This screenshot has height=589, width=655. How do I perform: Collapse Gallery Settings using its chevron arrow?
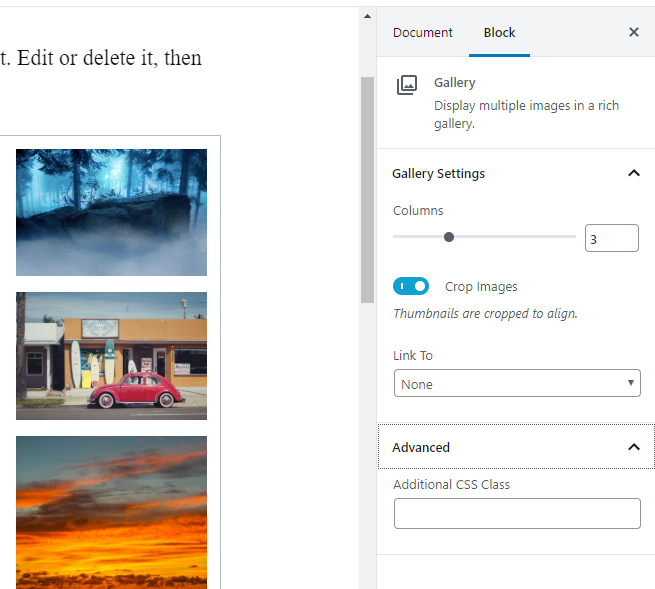click(x=633, y=173)
